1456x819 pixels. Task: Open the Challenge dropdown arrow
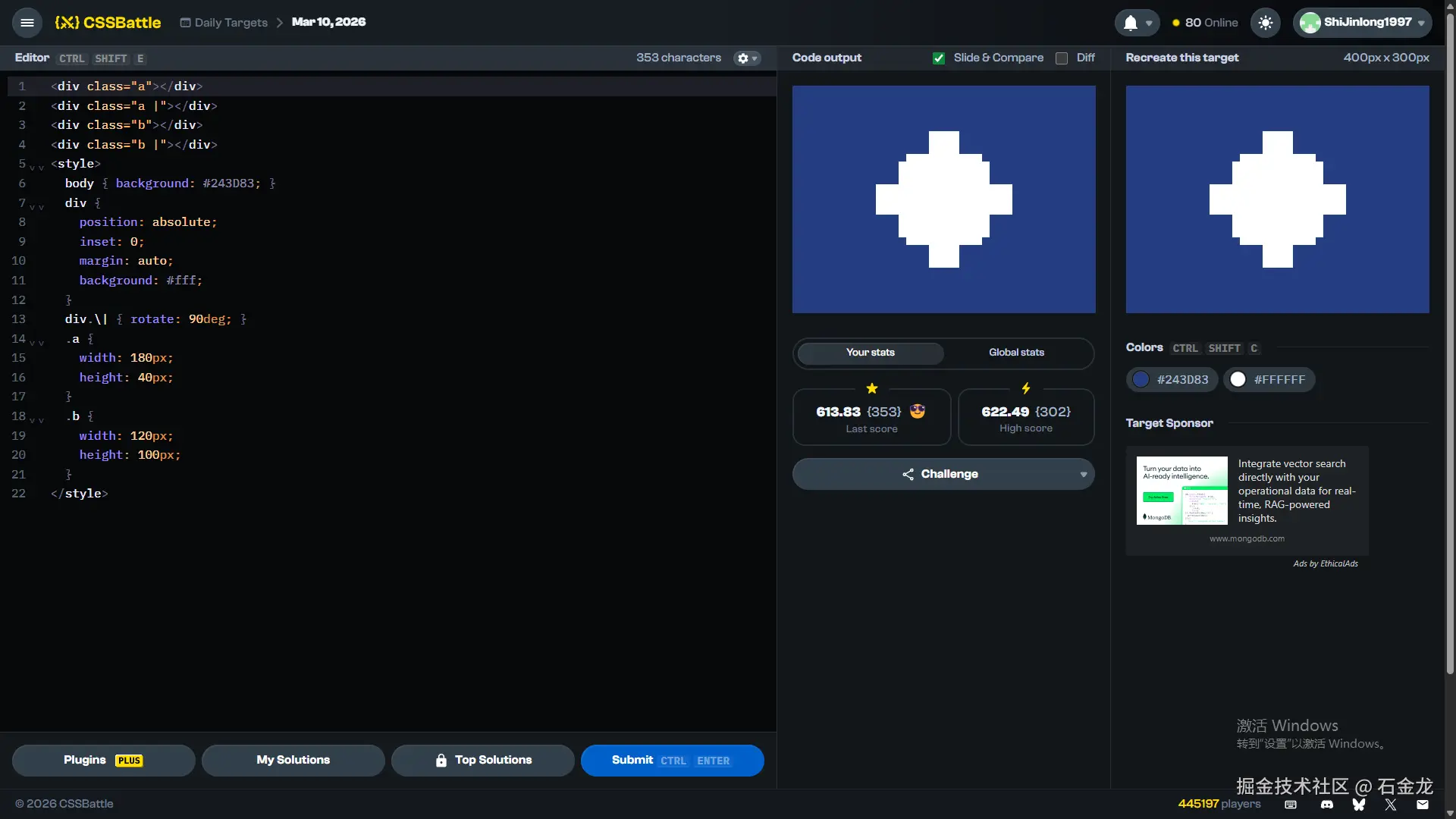(1083, 475)
